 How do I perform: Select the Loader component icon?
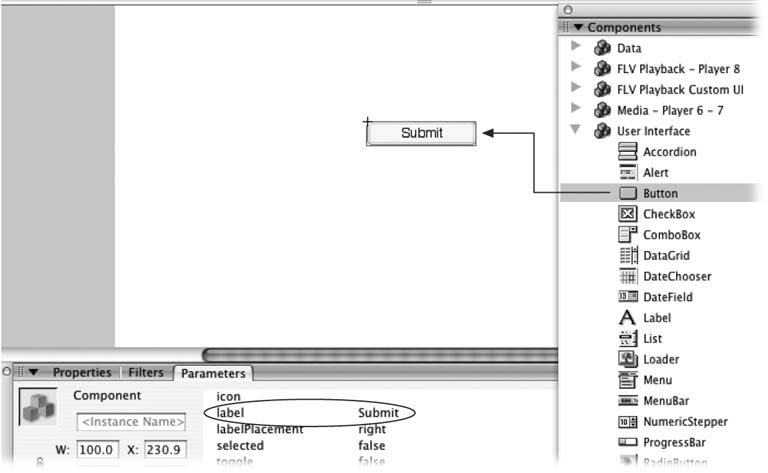click(627, 359)
